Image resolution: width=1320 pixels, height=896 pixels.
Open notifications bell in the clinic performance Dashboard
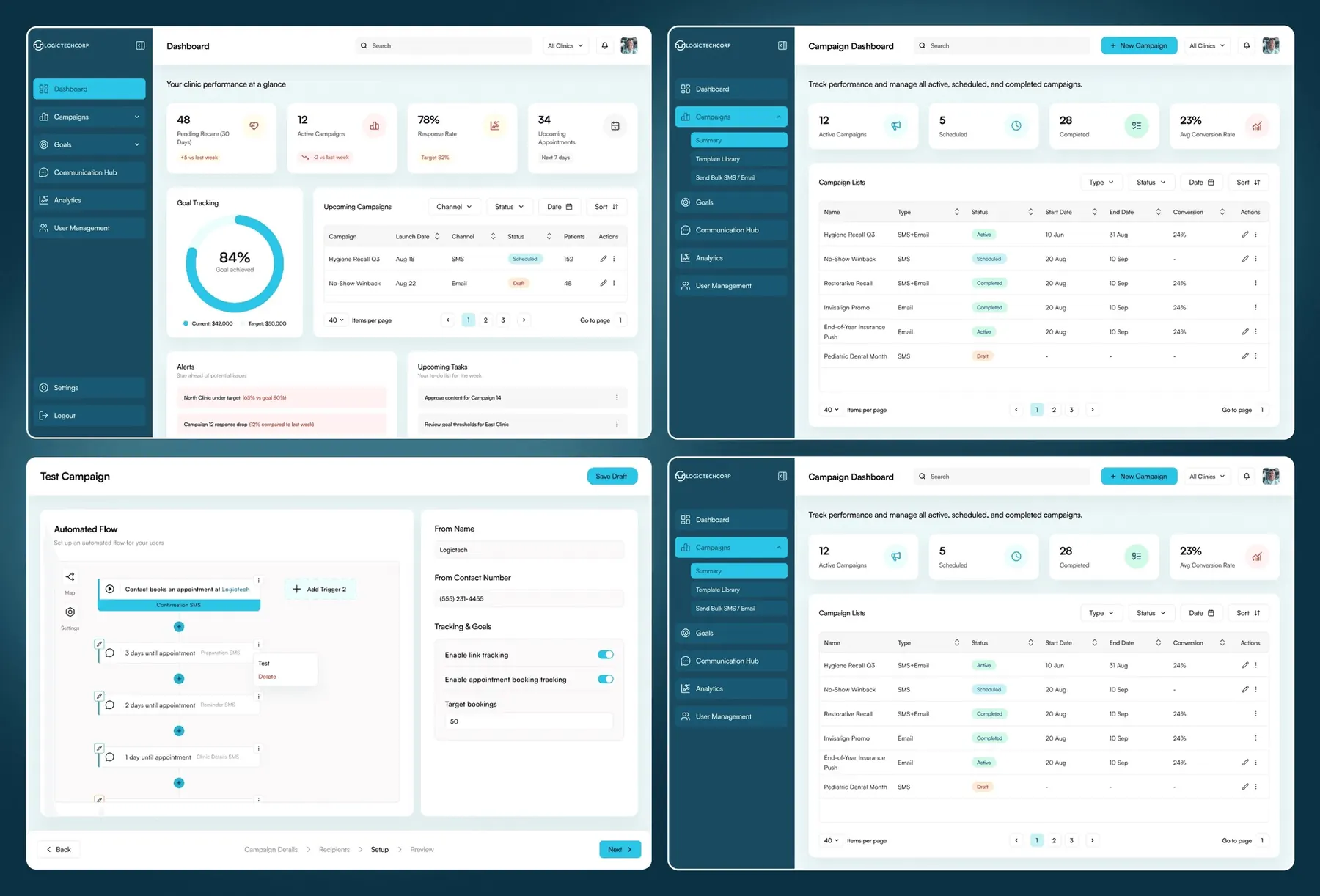click(605, 45)
